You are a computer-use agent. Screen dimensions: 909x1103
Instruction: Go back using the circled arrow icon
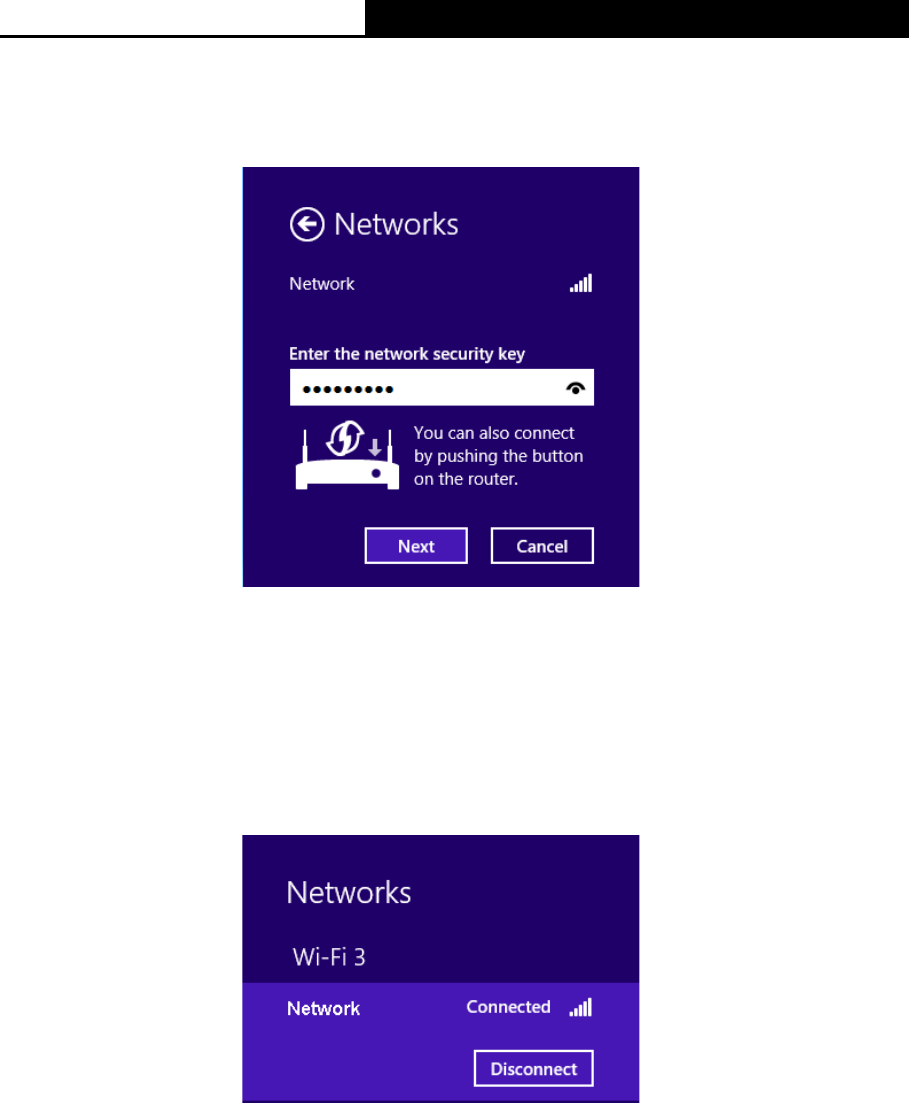pyautogui.click(x=307, y=224)
